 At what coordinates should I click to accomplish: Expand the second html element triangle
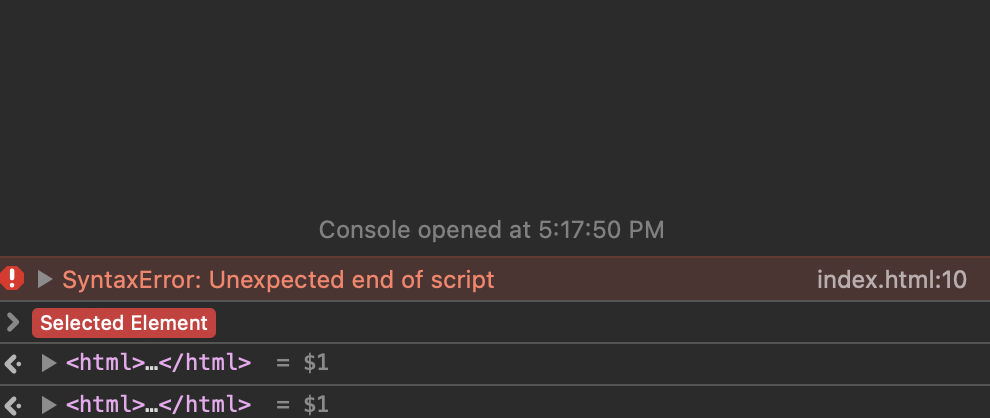coord(49,405)
